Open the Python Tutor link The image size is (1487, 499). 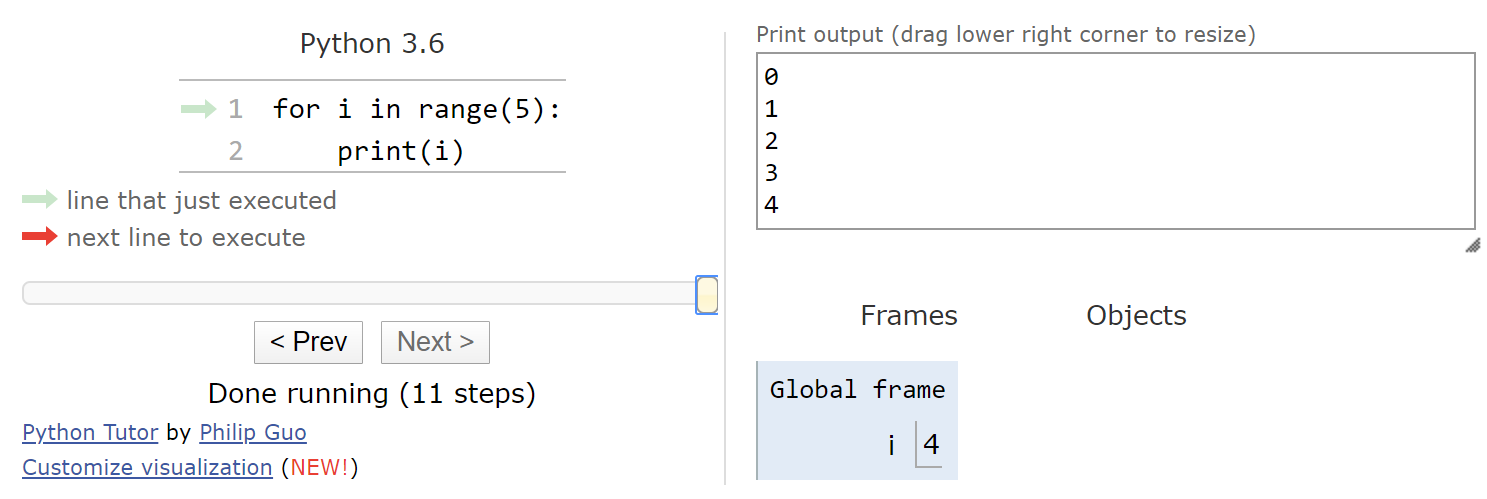90,433
